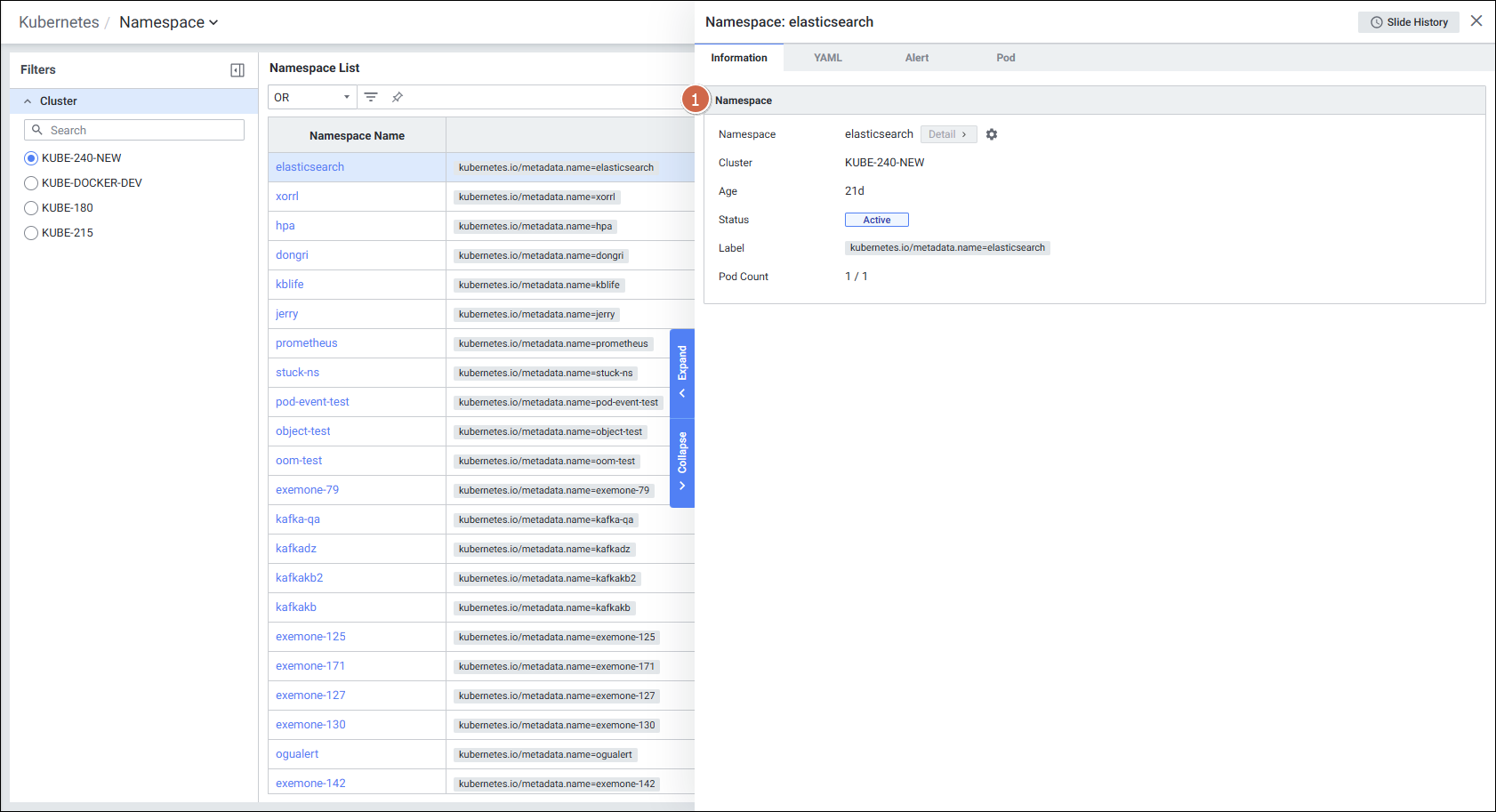Screen dimensions: 1496x812
Task: Select KUBE-215 cluster radio button
Action: click(31, 233)
